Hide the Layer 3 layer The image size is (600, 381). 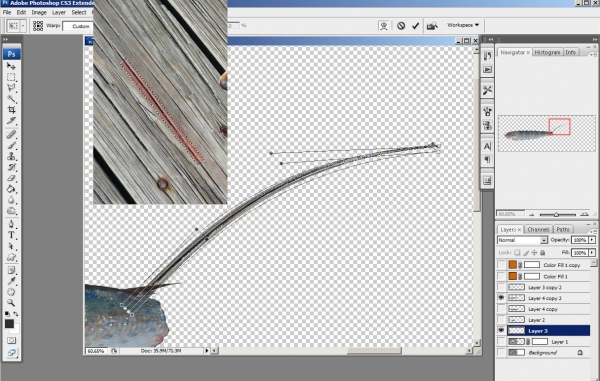coord(501,331)
